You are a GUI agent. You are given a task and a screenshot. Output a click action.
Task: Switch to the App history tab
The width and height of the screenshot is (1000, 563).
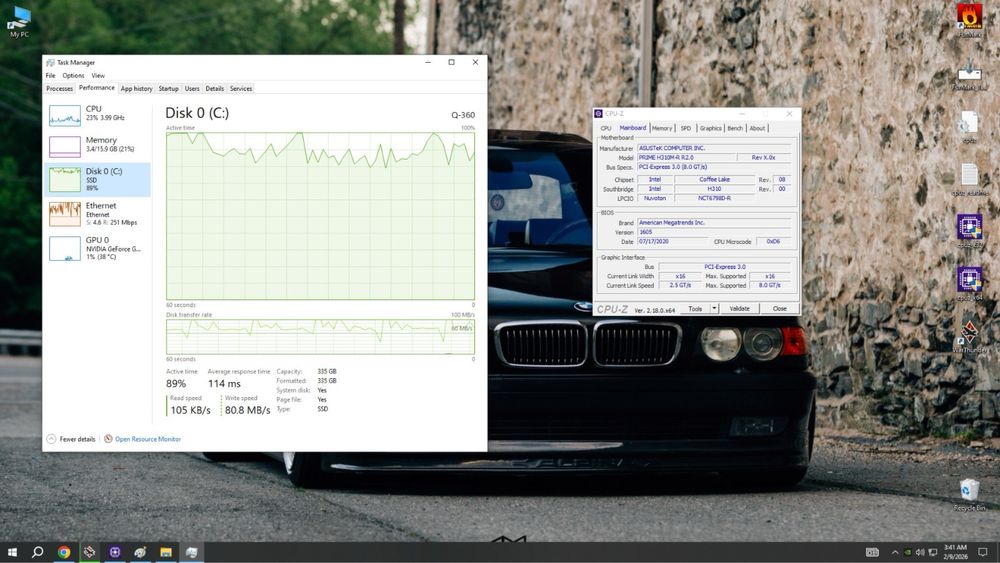136,89
